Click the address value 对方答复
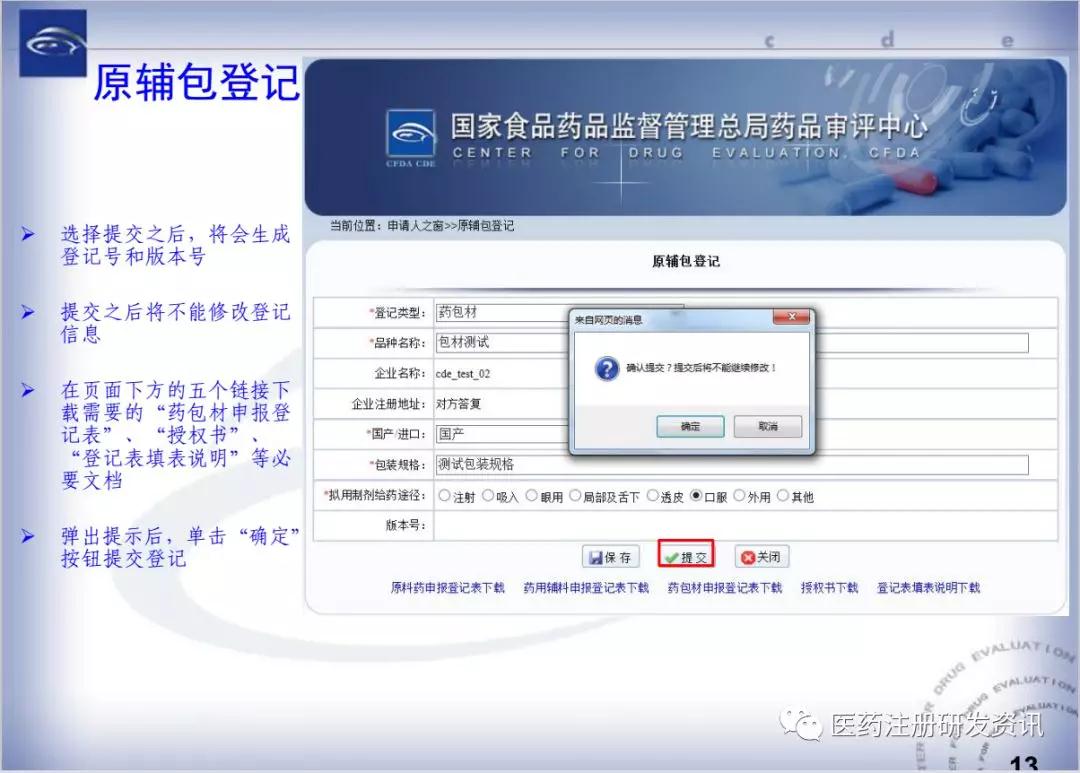 click(458, 404)
